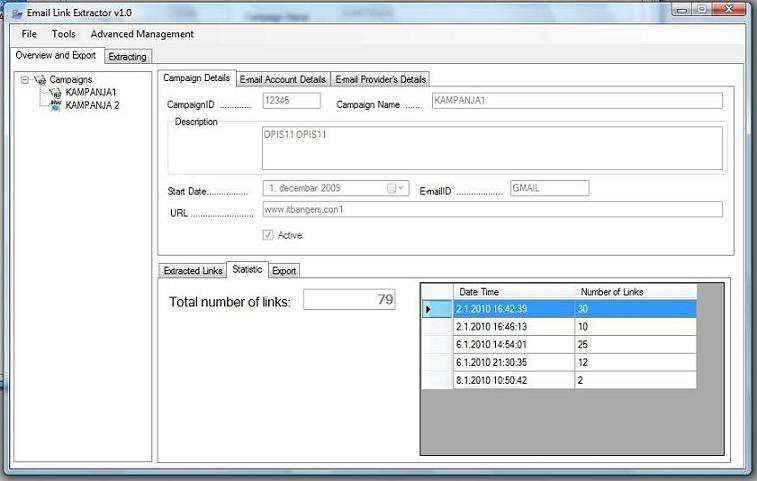Viewport: 757px width, 481px height.
Task: Switch to the Extracted Links tab
Action: tap(193, 271)
